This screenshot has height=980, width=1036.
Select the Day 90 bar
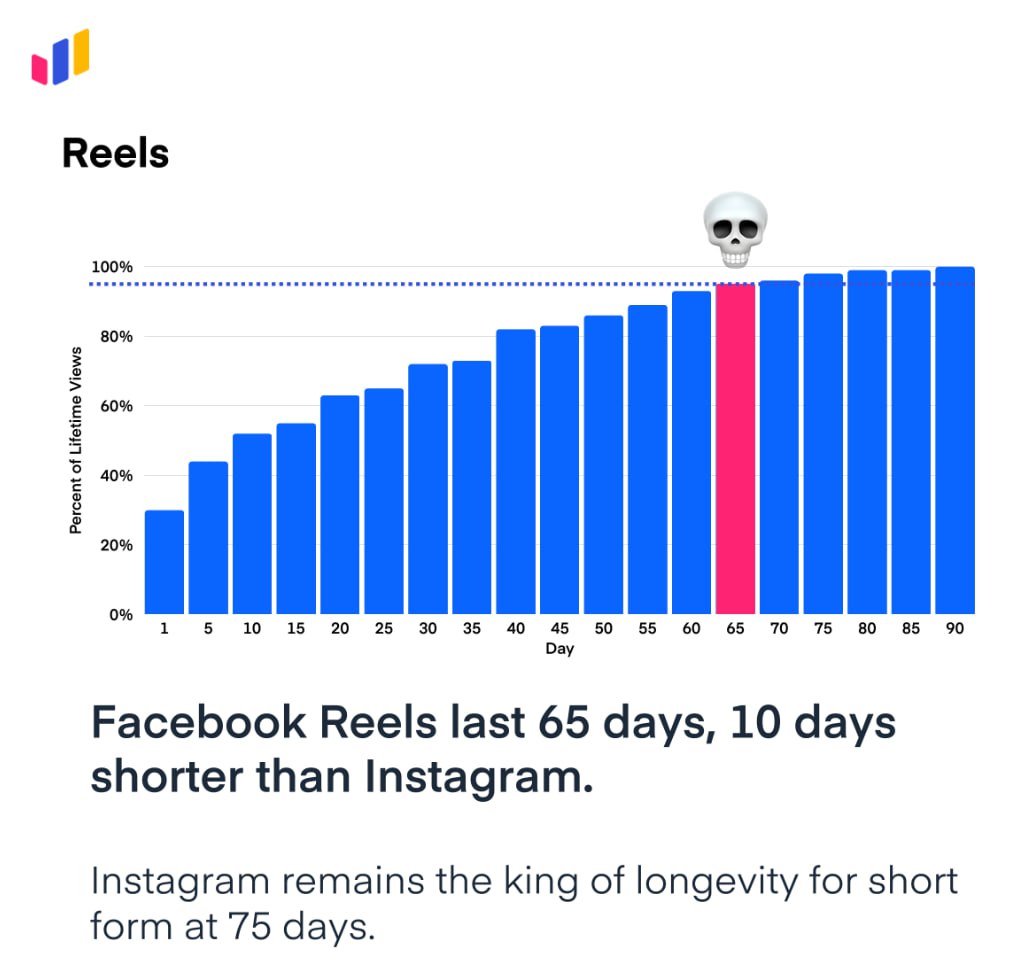pyautogui.click(x=955, y=440)
